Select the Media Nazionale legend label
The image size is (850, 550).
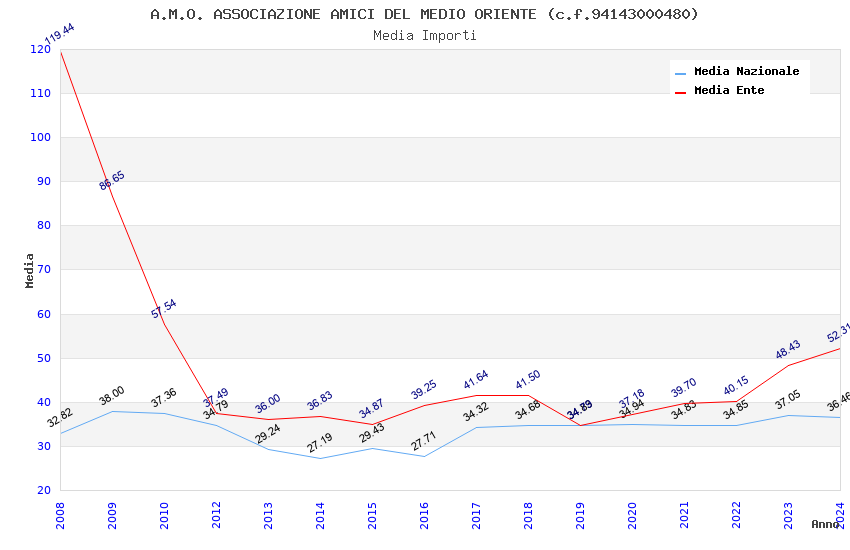point(746,71)
